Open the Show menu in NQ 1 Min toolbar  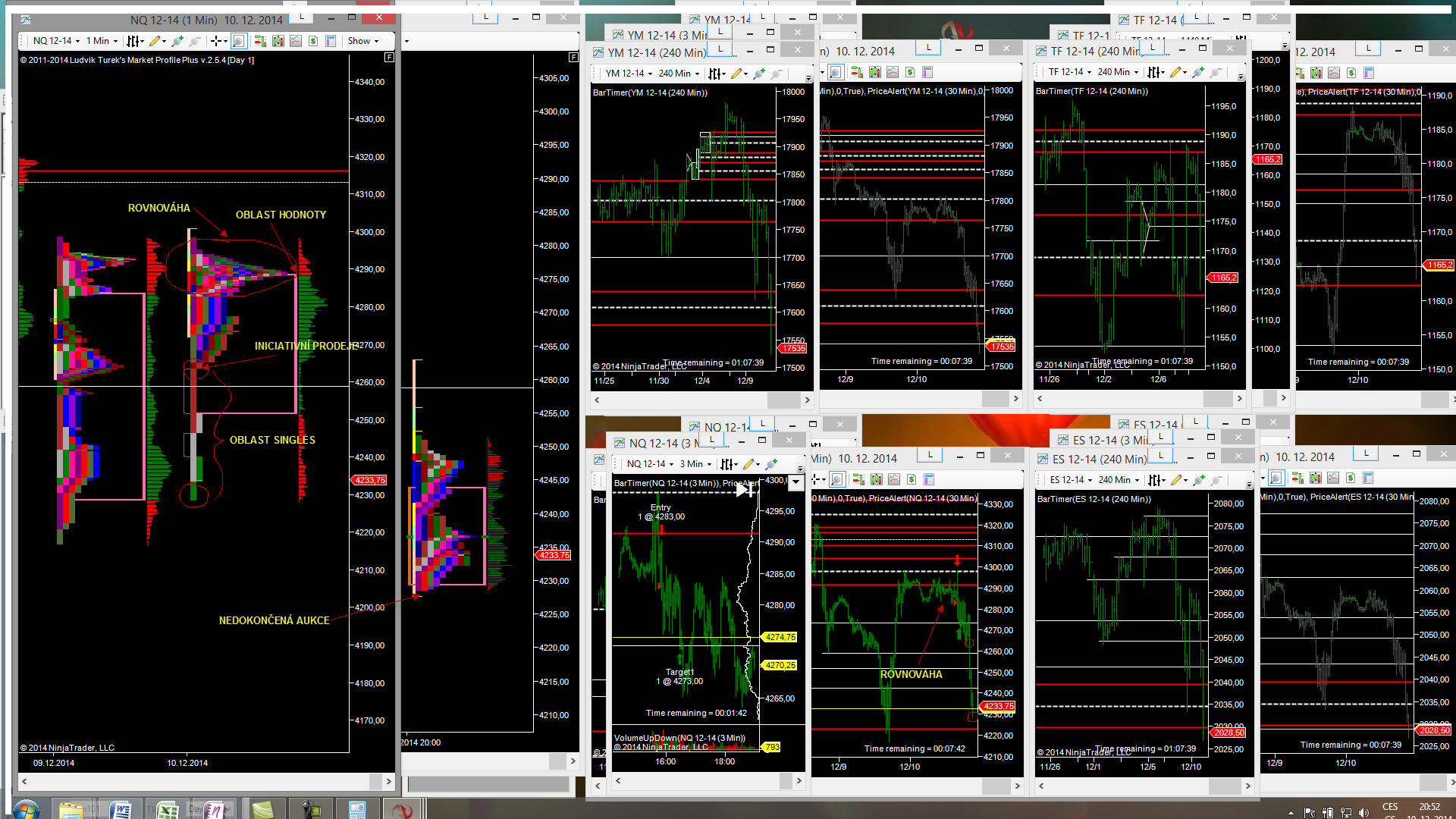pos(363,41)
